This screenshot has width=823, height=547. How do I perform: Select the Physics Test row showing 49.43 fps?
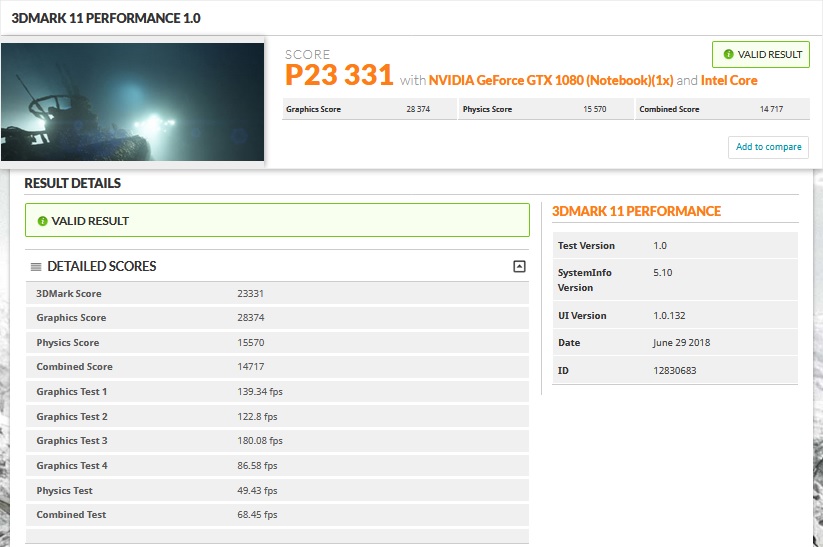[x=277, y=490]
